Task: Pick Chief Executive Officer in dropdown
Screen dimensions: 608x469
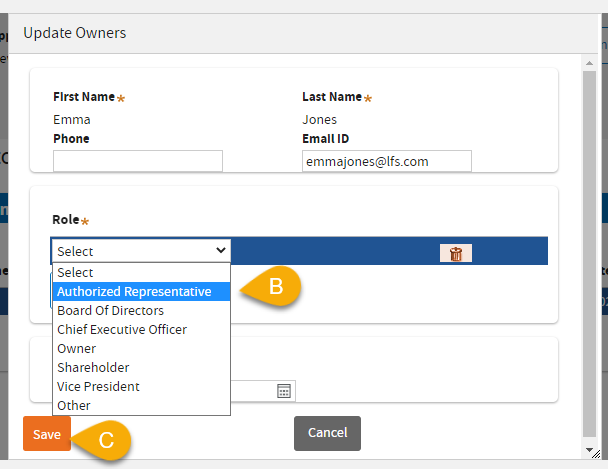Action: pos(141,329)
